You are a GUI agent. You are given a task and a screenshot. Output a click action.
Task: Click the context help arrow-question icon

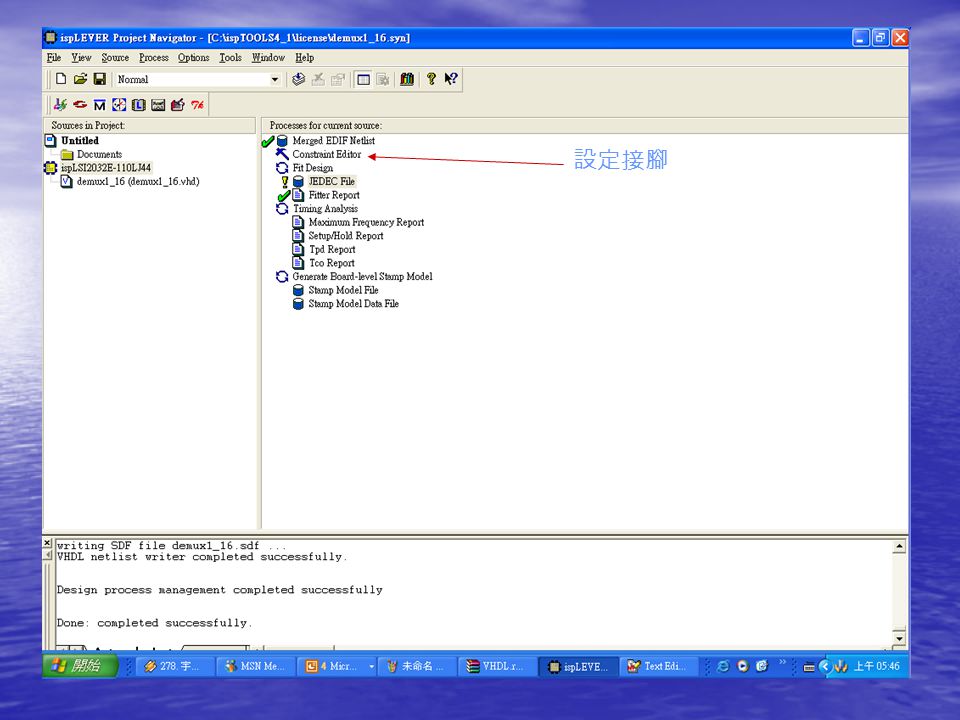click(x=451, y=79)
